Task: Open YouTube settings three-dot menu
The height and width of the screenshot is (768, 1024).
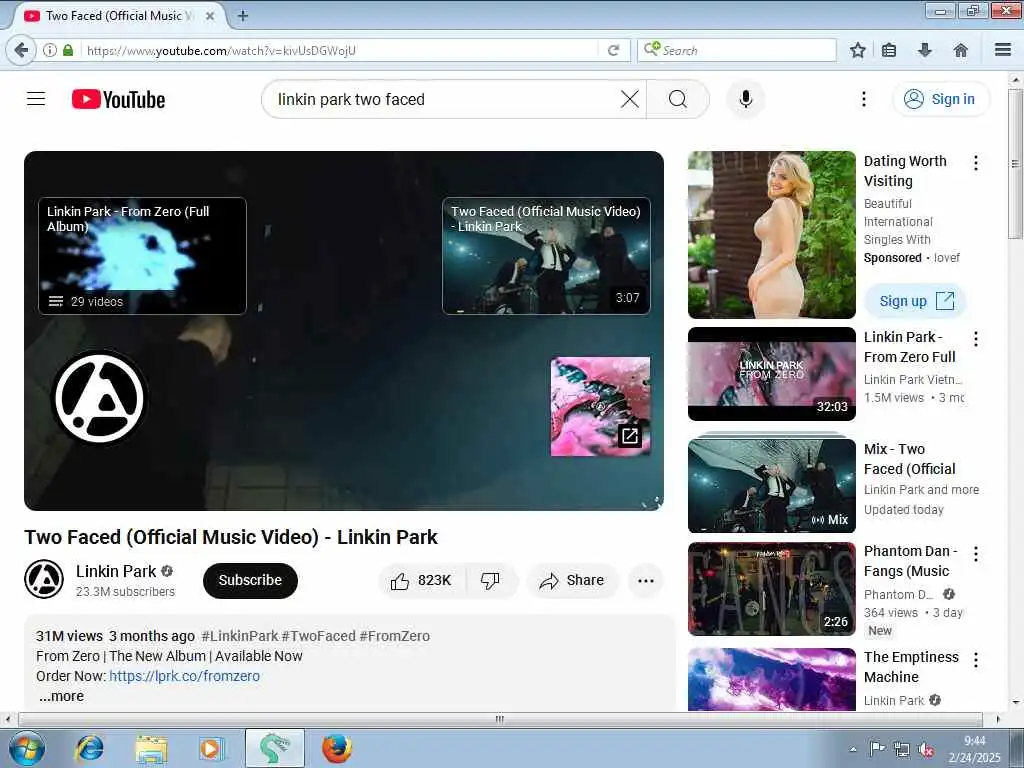Action: 863,99
